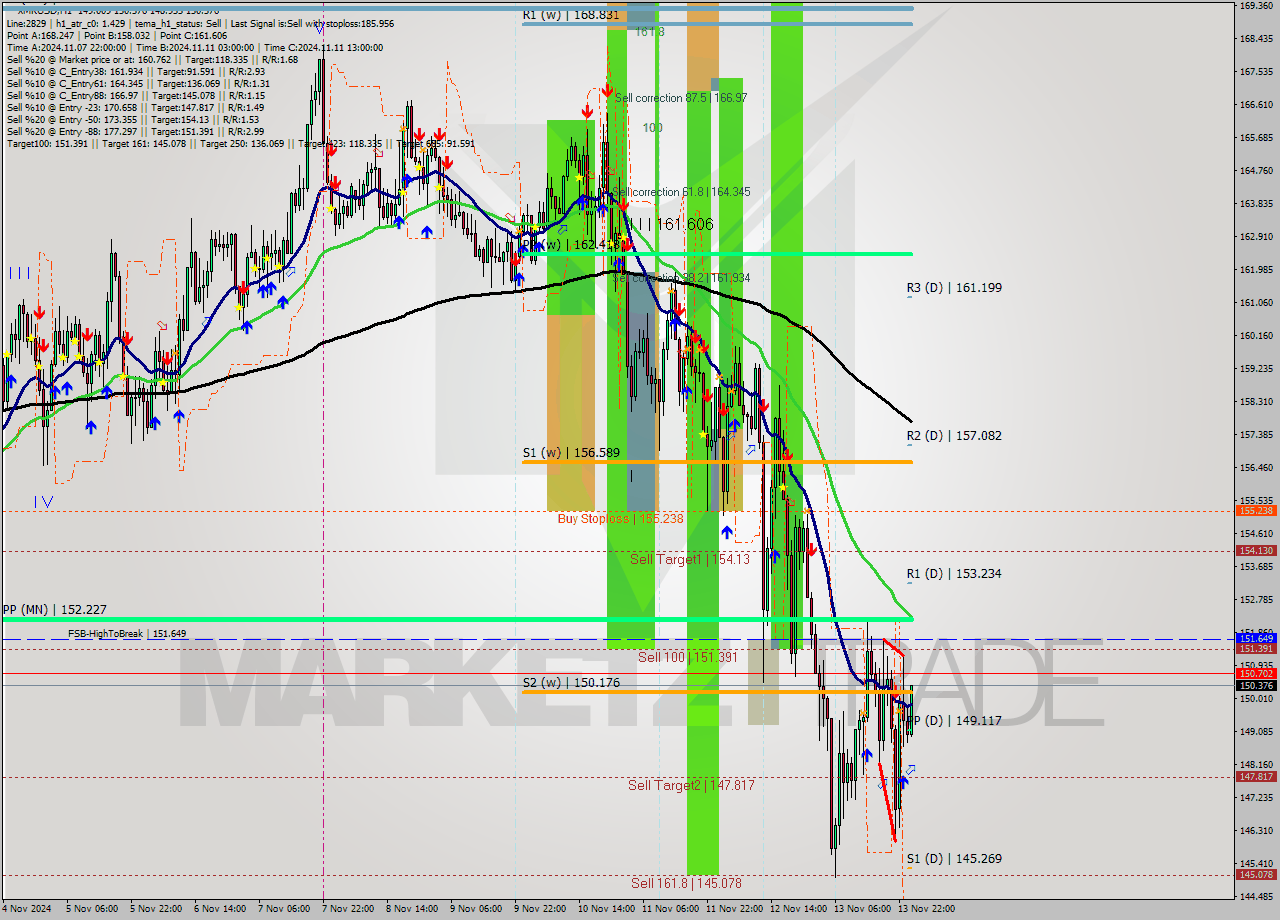Screen dimensions: 1280x920
Task: Click the 'R3 (D) | 161.199' resistance label
Action: [954, 288]
